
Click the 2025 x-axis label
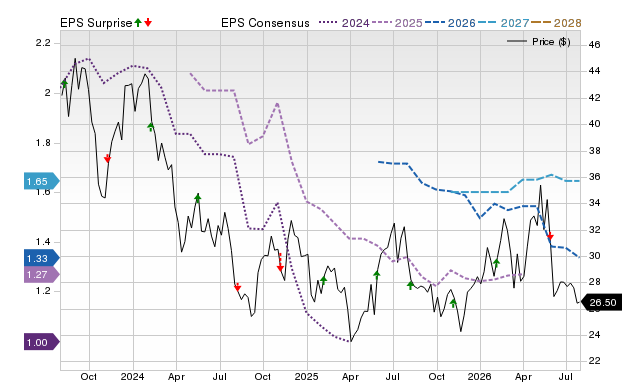pyautogui.click(x=307, y=376)
